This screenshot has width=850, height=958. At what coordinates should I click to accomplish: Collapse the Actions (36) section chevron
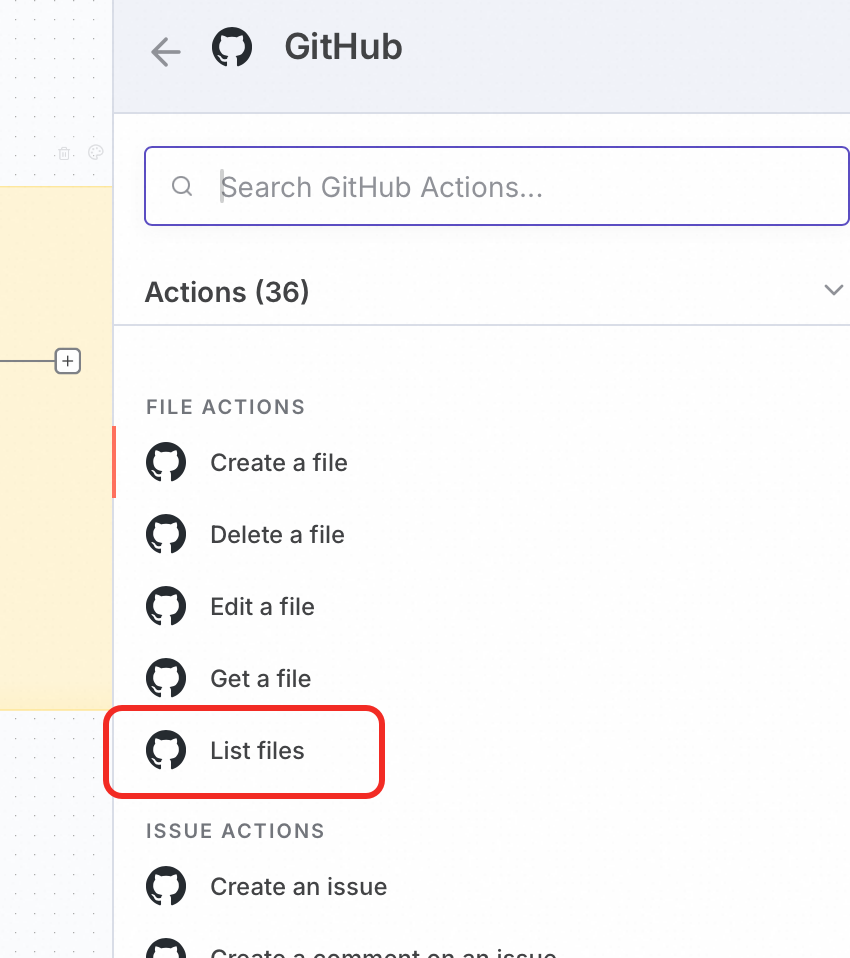tap(832, 291)
